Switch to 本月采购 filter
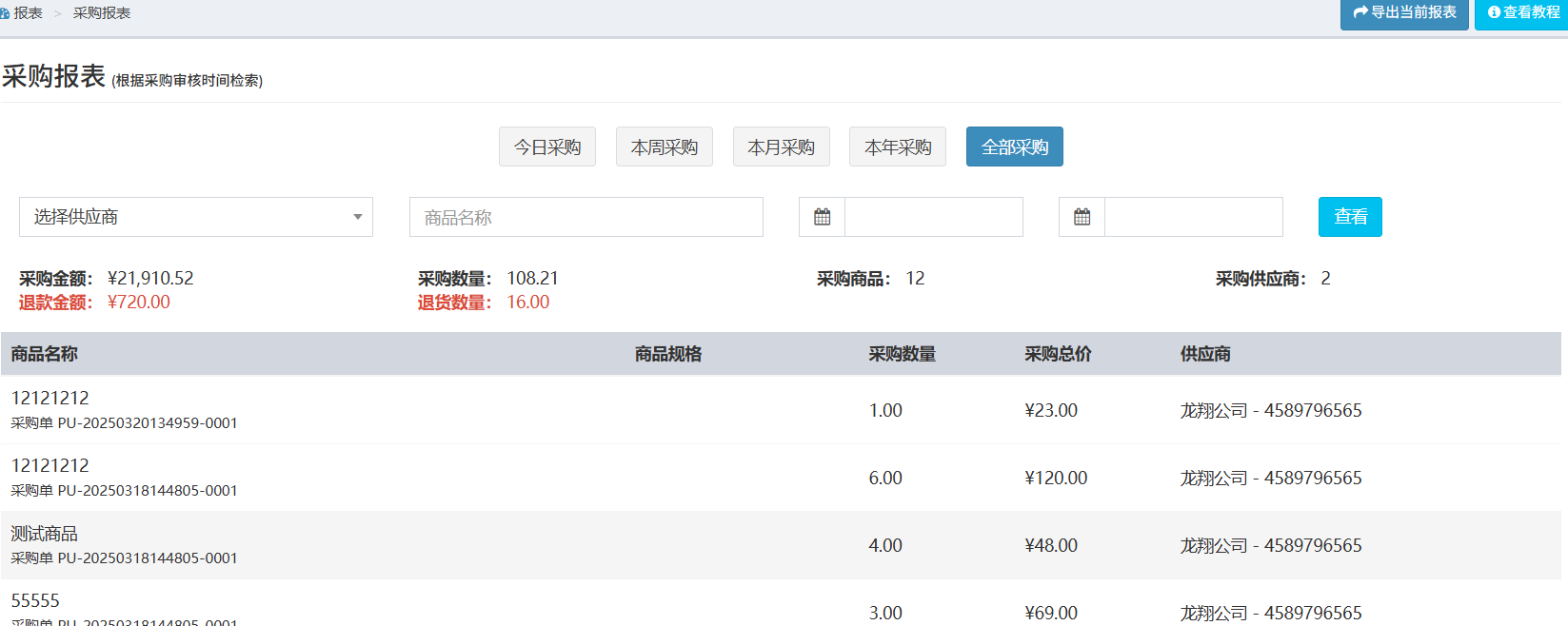 point(781,147)
